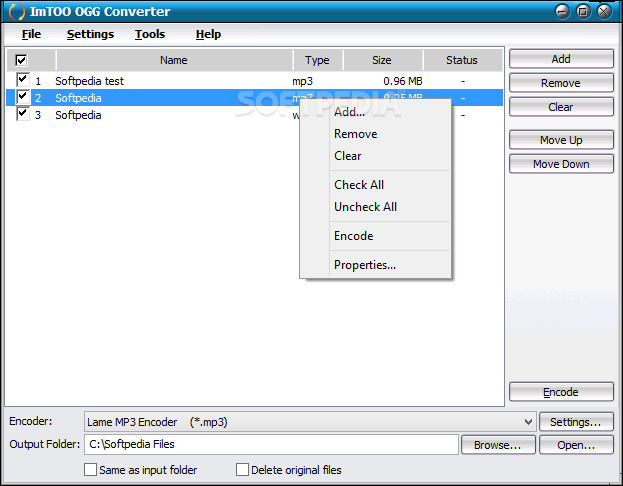623x486 pixels.
Task: Open the Tools menu
Action: point(149,34)
